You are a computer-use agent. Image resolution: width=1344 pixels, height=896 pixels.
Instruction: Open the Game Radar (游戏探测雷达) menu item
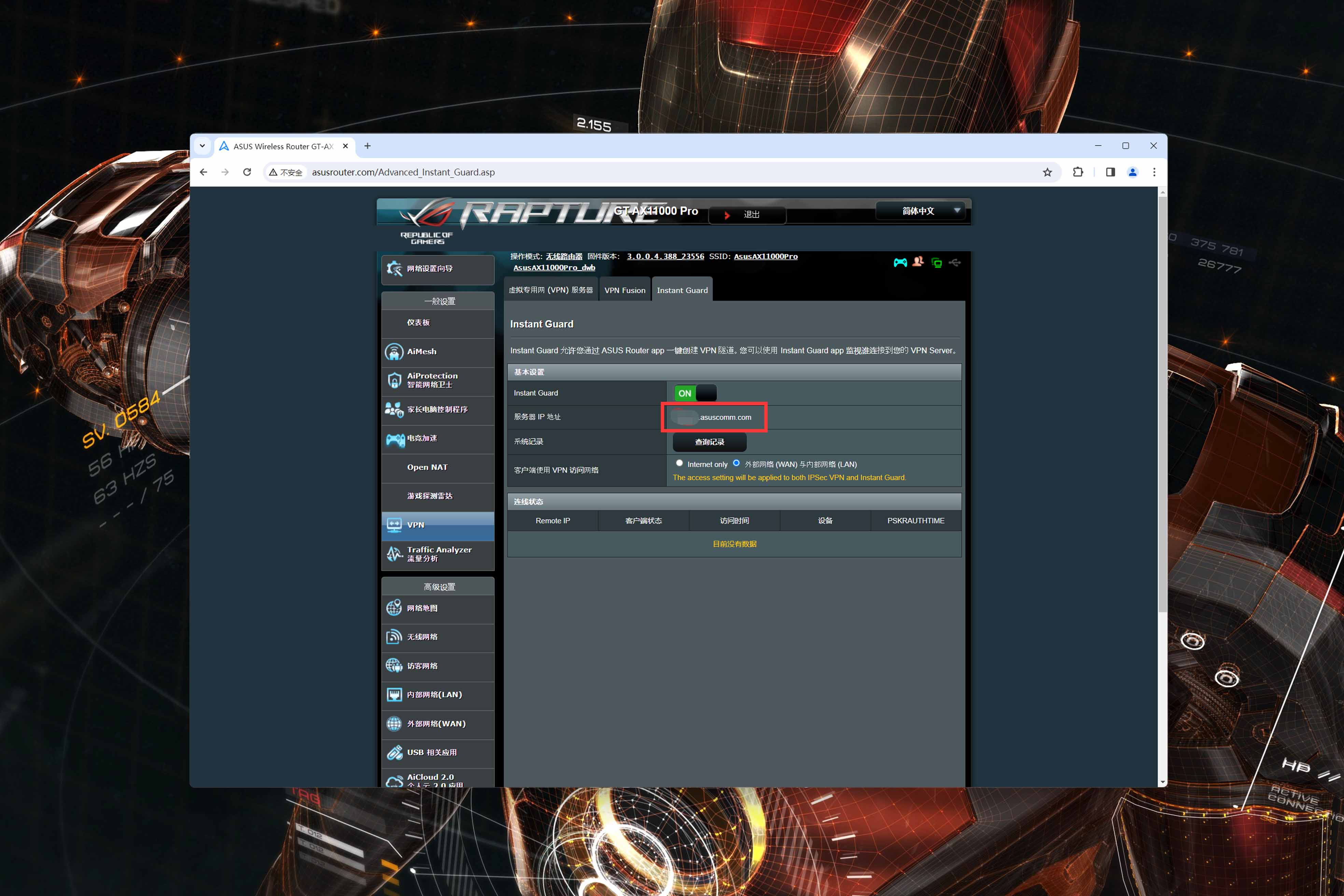point(438,496)
